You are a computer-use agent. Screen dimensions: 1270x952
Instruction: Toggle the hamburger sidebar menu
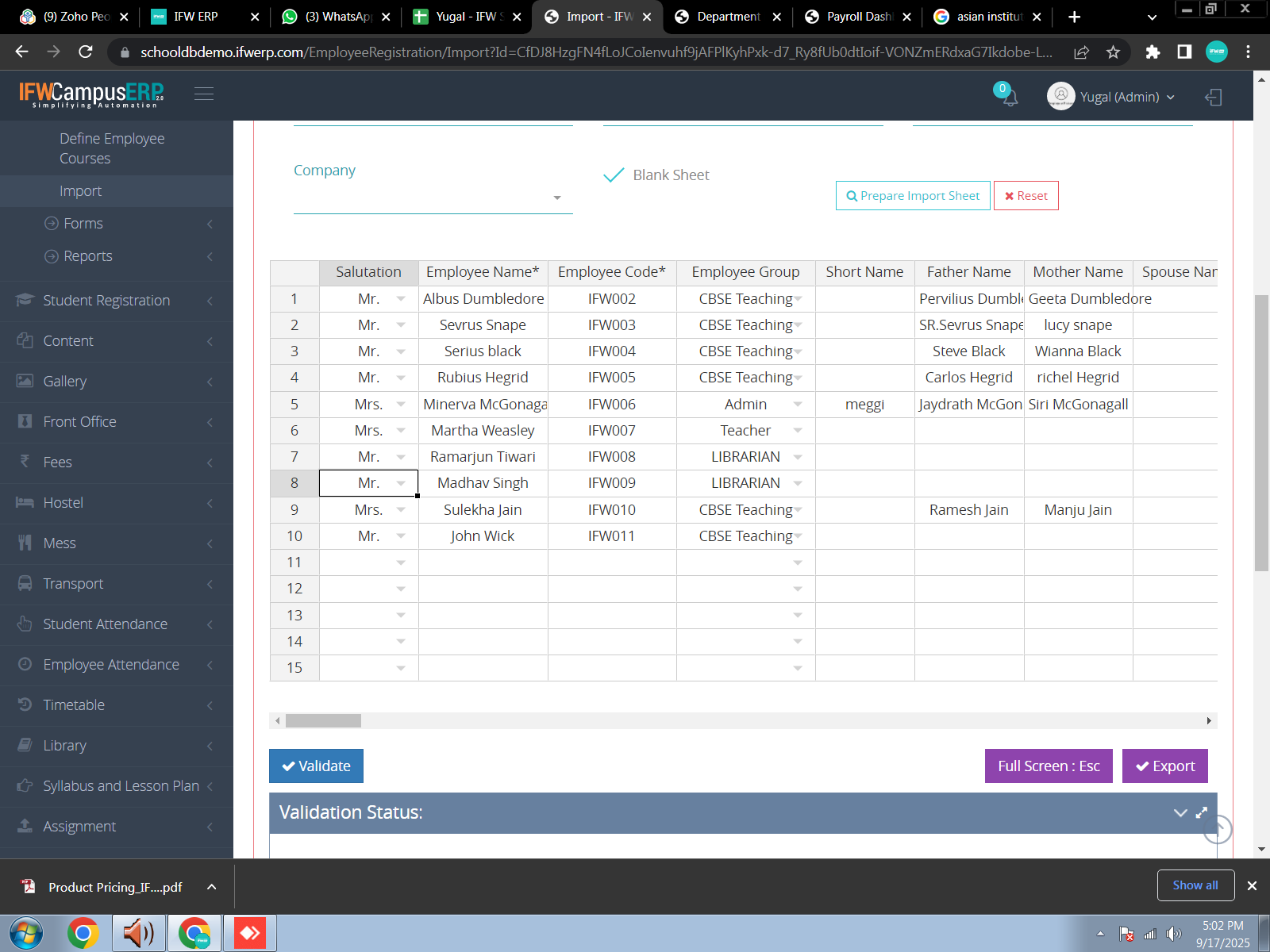point(204,94)
